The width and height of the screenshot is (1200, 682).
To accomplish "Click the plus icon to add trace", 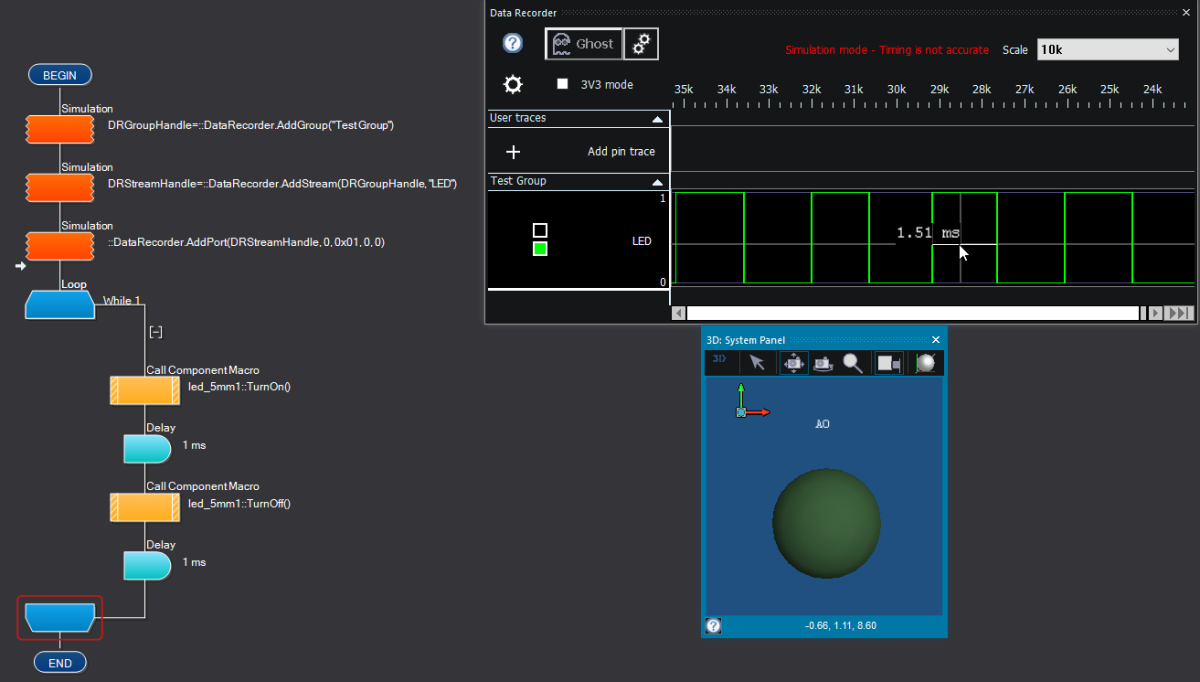I will (513, 152).
